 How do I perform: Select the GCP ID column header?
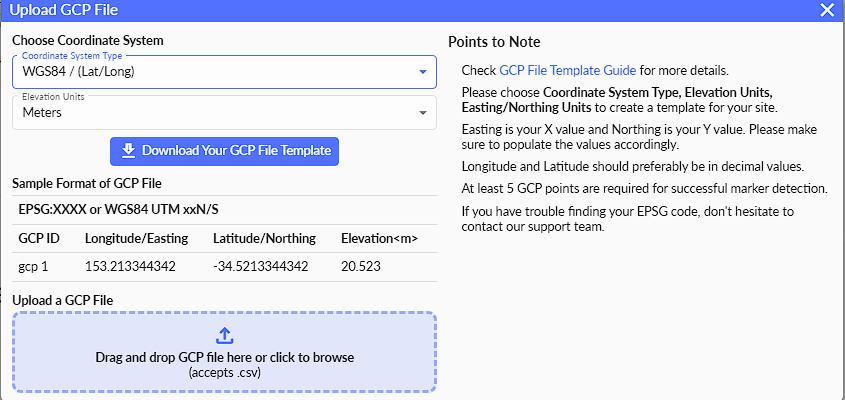38,239
